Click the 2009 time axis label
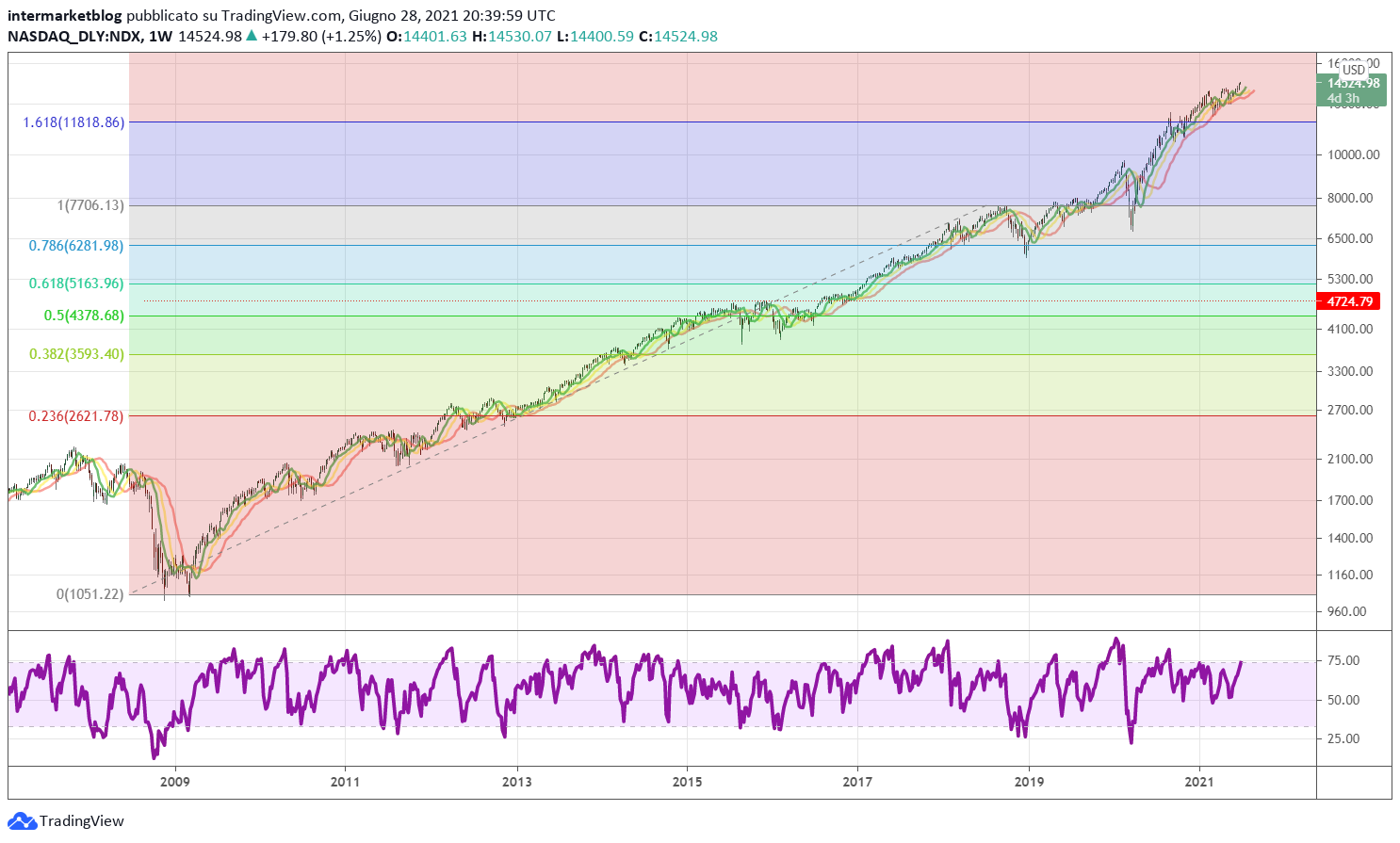 pyautogui.click(x=175, y=782)
